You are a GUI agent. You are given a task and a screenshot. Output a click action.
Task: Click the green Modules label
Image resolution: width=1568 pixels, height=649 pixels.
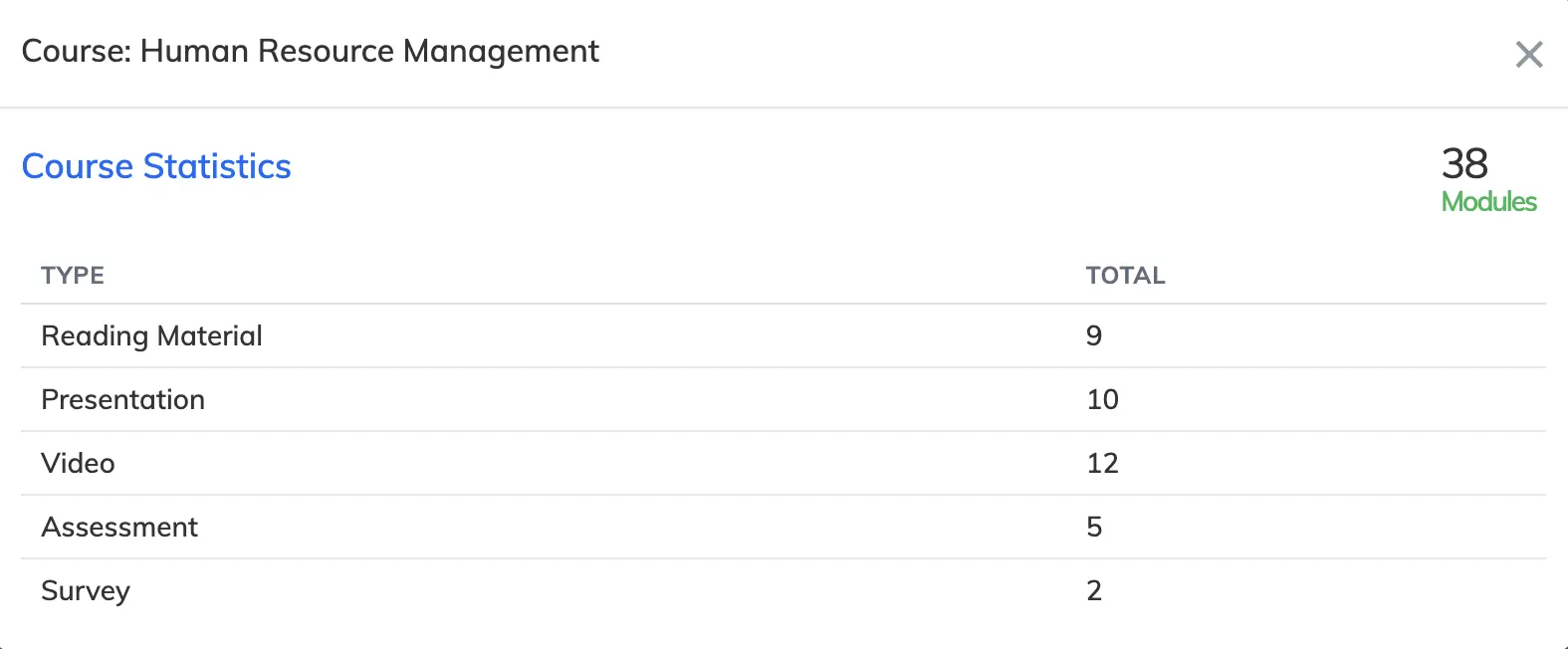pos(1489,202)
